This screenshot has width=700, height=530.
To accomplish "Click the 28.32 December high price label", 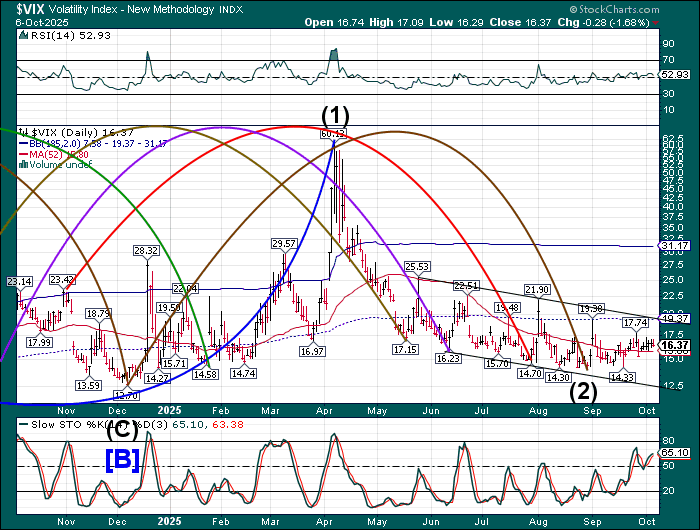I will pyautogui.click(x=146, y=251).
